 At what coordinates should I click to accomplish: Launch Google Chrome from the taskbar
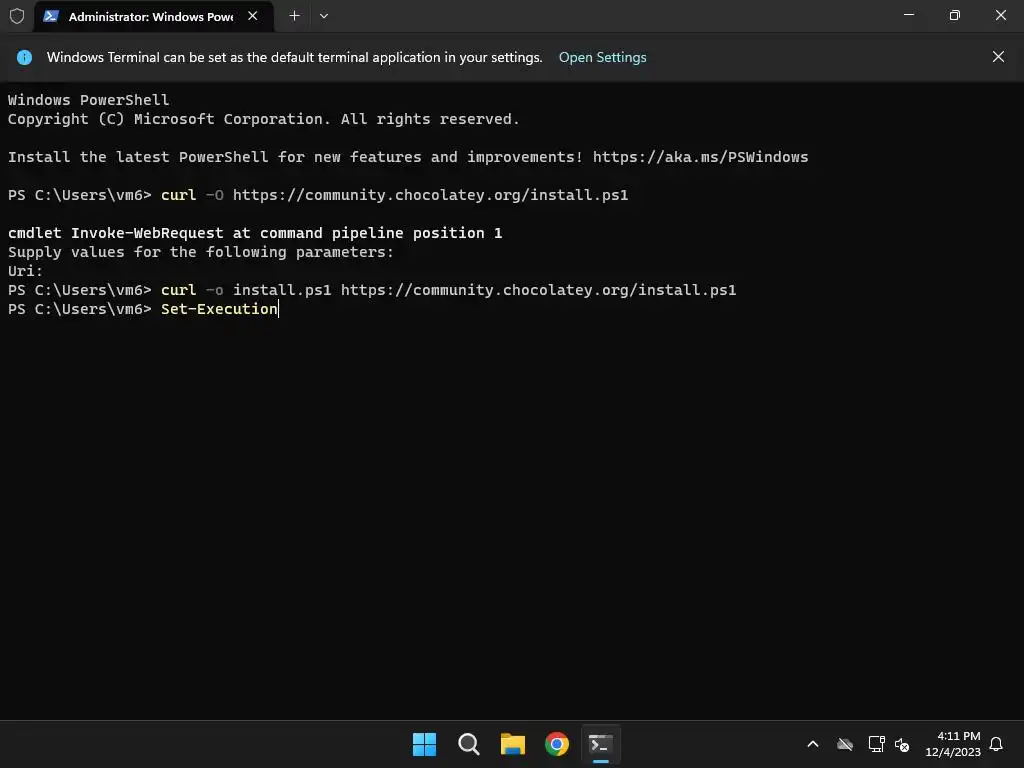556,744
